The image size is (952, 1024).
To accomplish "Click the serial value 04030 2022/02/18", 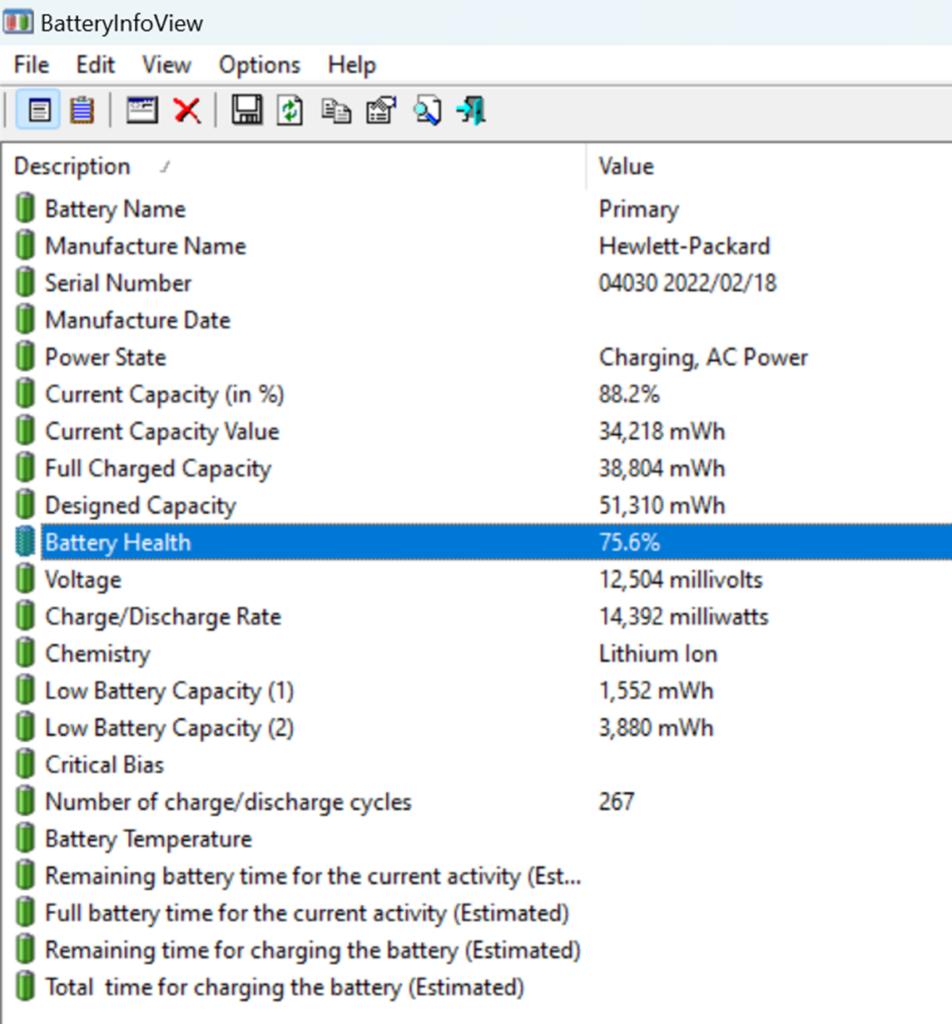I will [x=688, y=283].
